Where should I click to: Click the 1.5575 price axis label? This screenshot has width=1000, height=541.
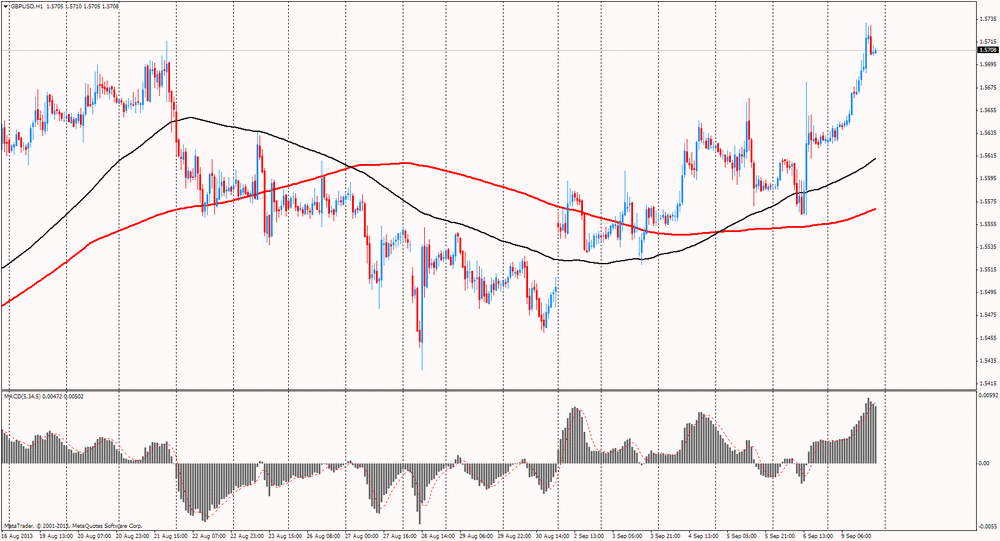(x=988, y=201)
